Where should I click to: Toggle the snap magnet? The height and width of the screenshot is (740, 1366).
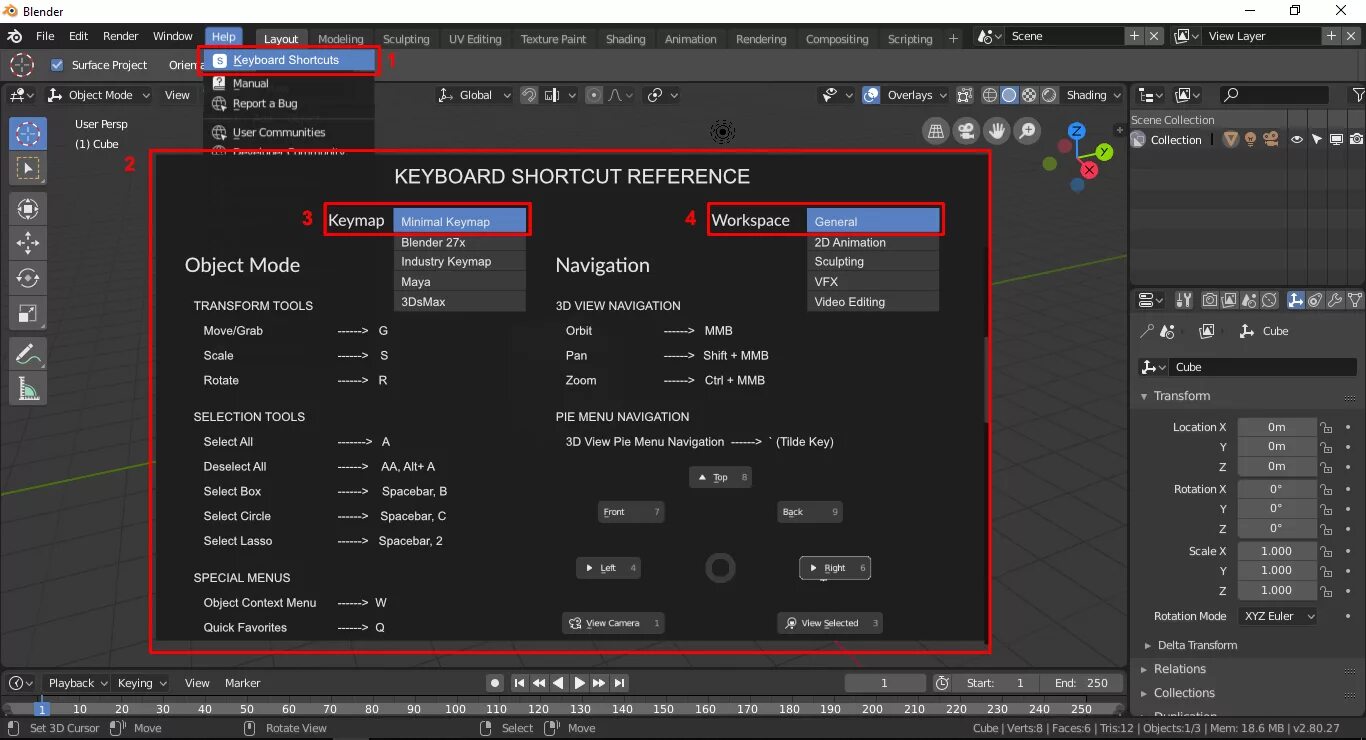point(529,95)
